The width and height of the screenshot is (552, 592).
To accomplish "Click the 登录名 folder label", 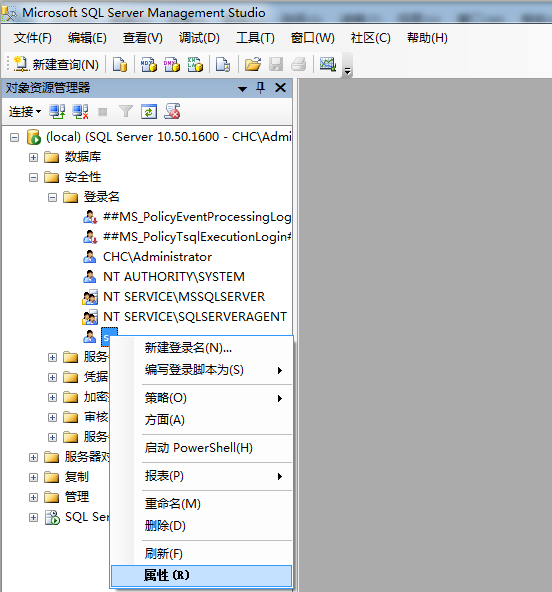I will (102, 197).
